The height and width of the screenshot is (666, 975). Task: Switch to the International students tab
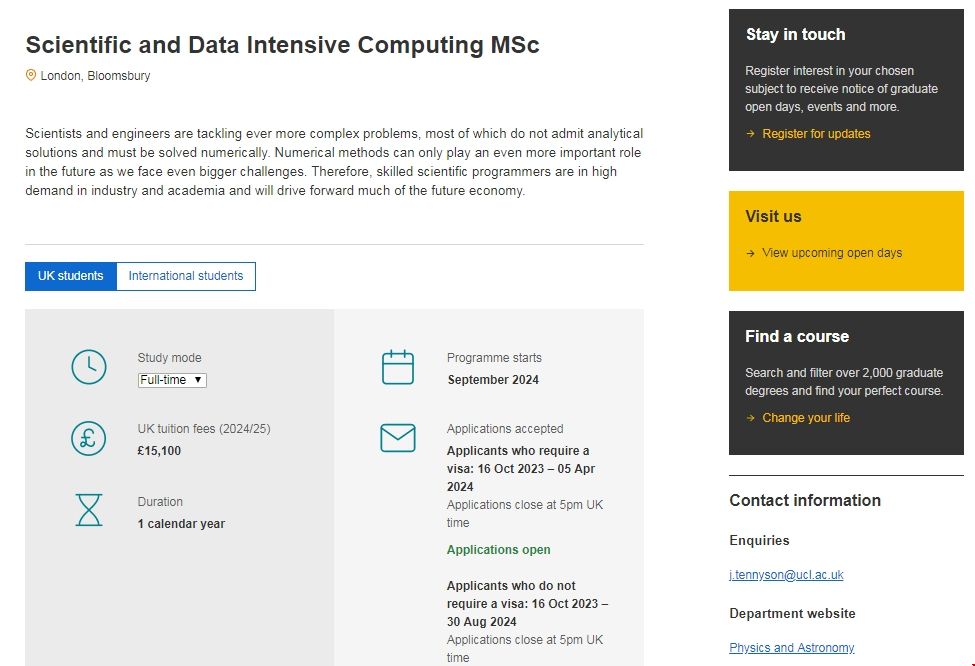pyautogui.click(x=186, y=276)
